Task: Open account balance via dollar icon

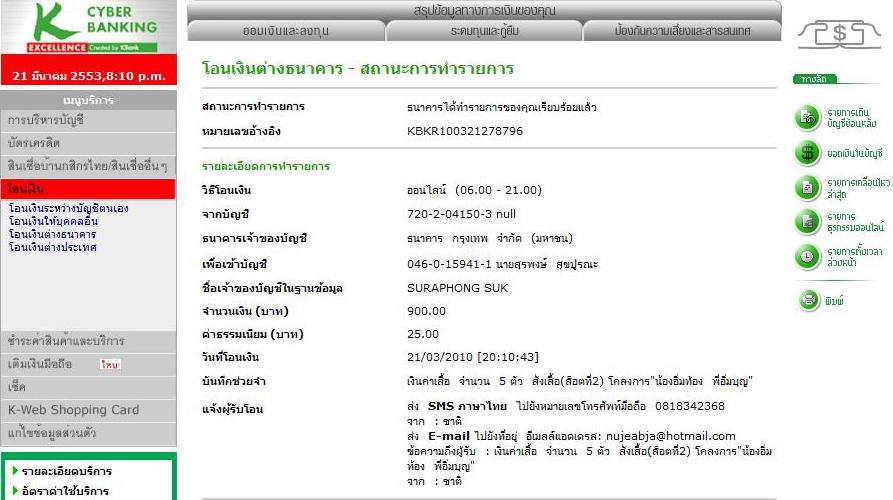Action: coord(808,152)
